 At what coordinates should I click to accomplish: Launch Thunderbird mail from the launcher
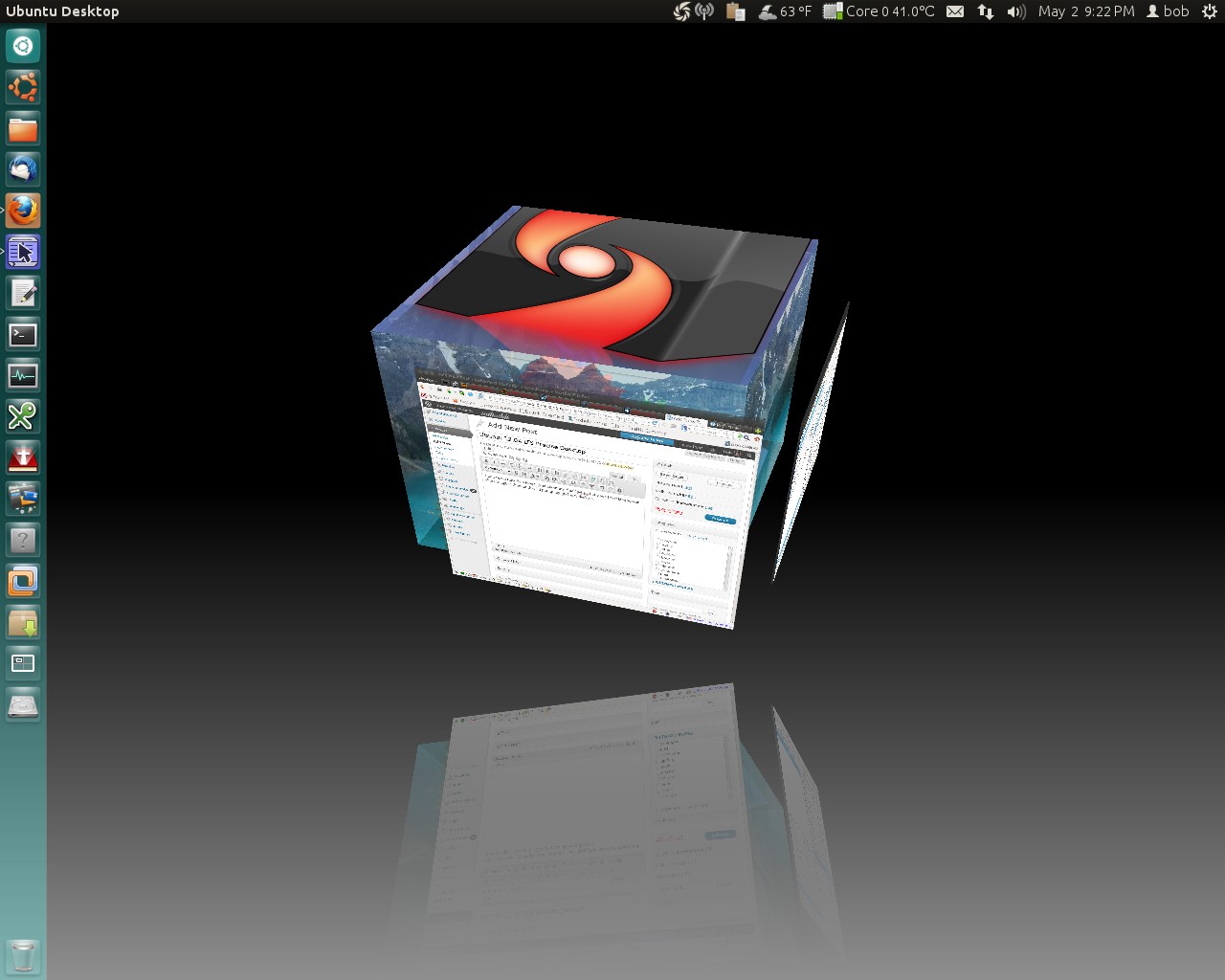23,170
